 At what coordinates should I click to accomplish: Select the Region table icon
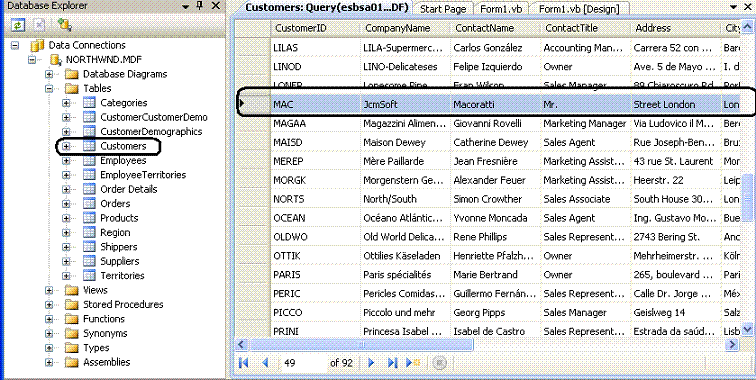[x=89, y=232]
